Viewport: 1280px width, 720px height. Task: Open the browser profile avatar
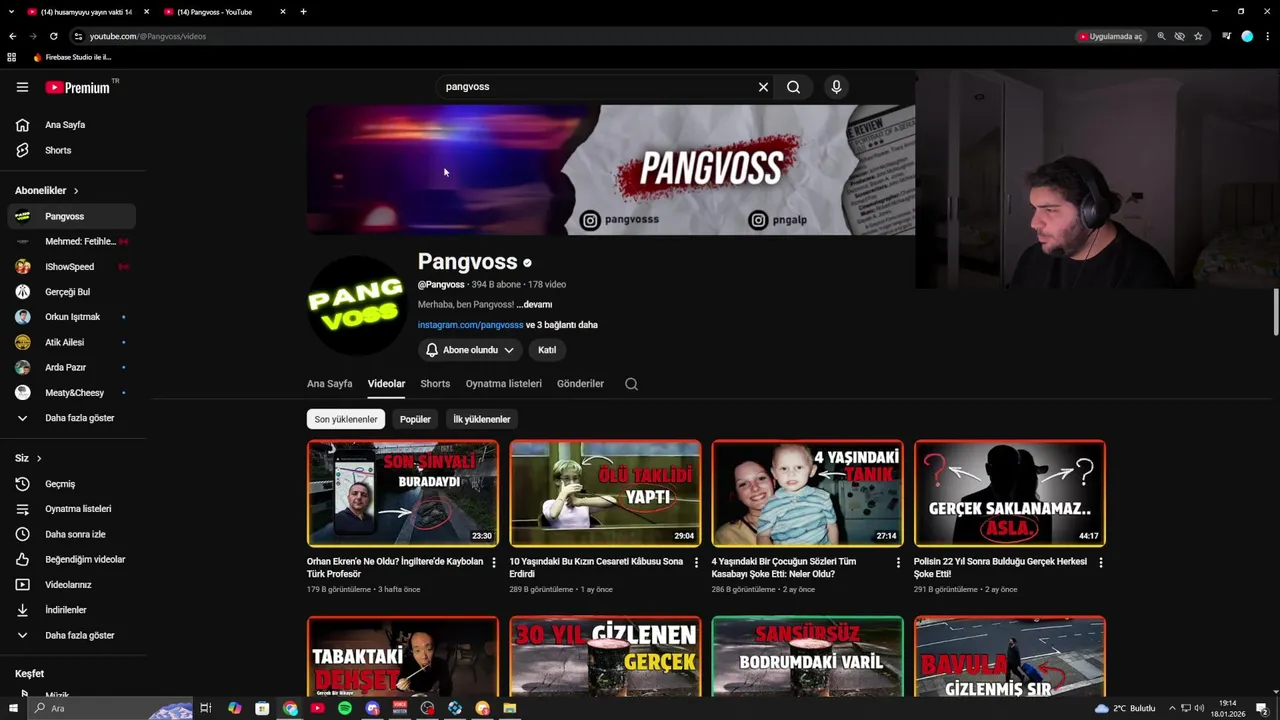[1247, 36]
